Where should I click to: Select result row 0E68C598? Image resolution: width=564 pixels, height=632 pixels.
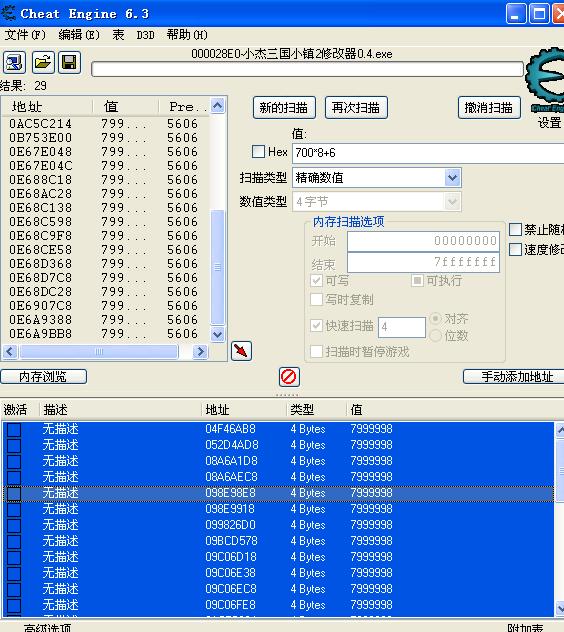pyautogui.click(x=105, y=221)
